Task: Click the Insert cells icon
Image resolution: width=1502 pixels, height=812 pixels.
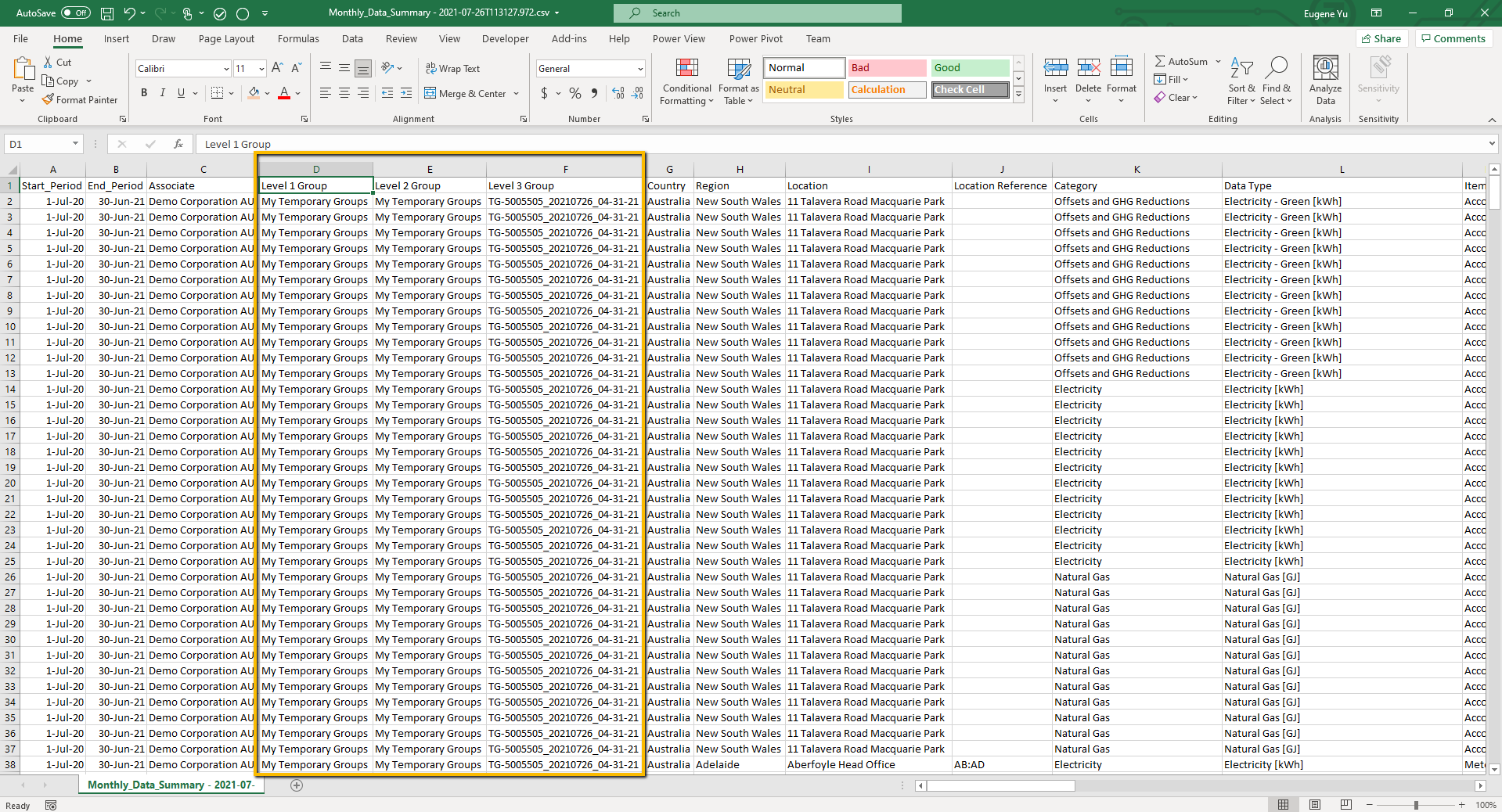Action: click(x=1055, y=68)
